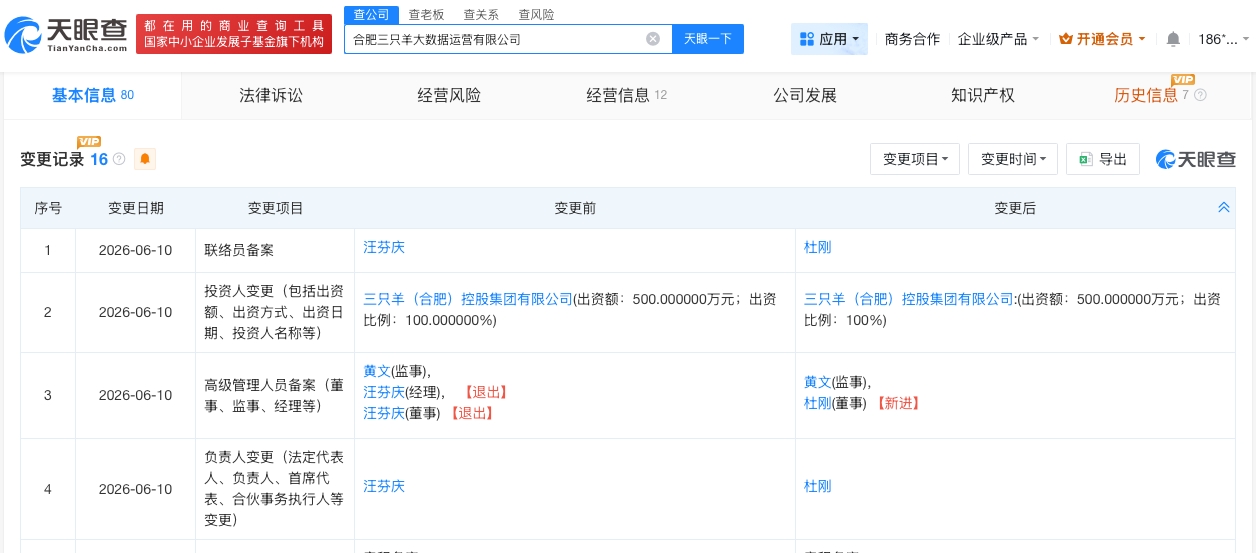This screenshot has width=1256, height=553.
Task: Open the 变更项目 filter dropdown
Action: point(915,159)
